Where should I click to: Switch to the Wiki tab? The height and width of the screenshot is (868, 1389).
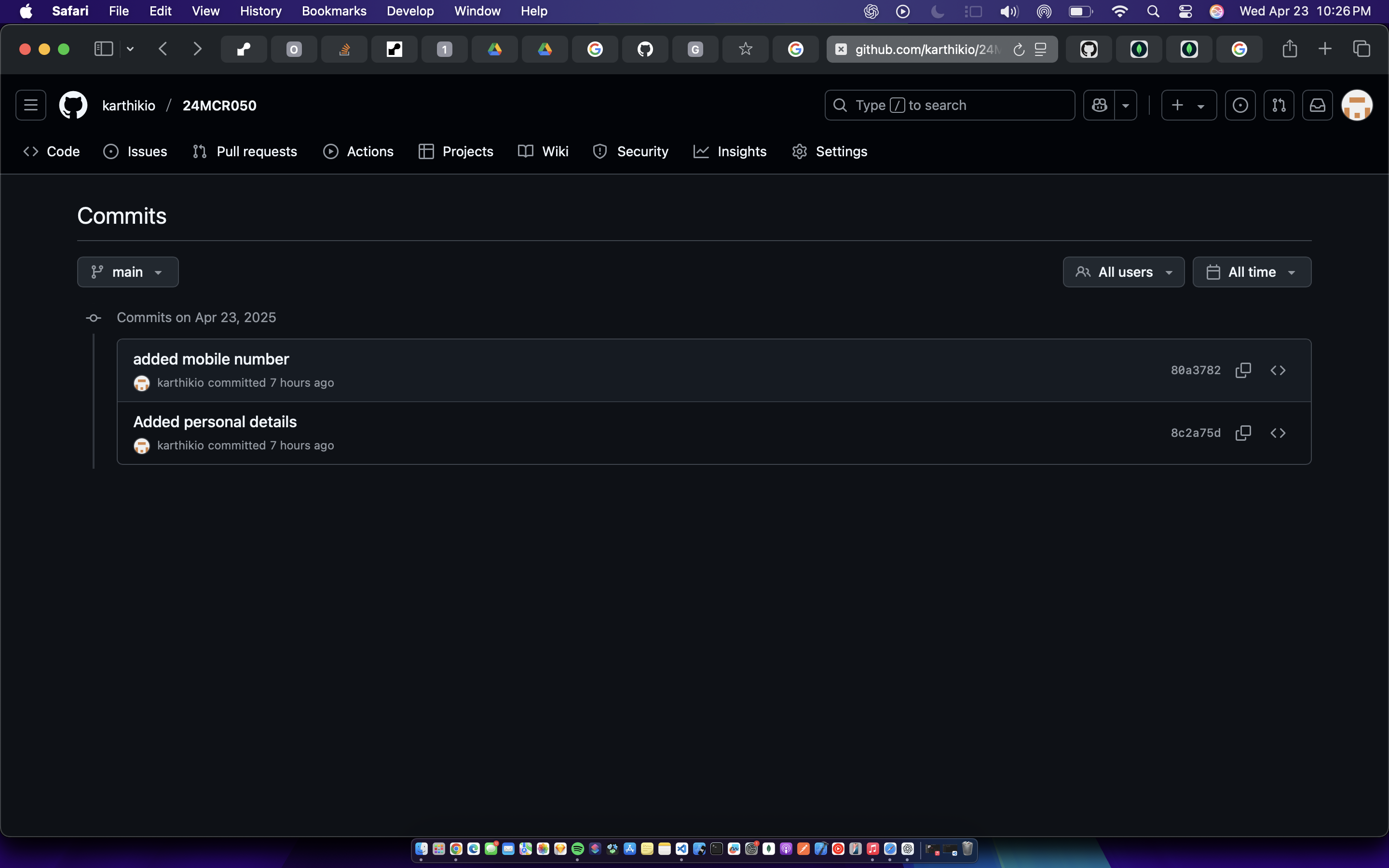pyautogui.click(x=543, y=151)
